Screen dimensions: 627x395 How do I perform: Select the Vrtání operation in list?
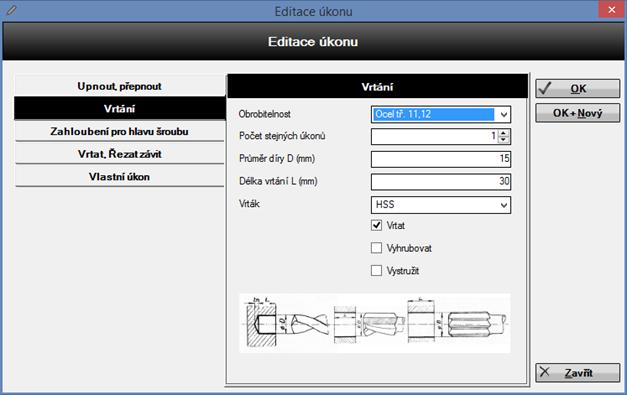[119, 108]
